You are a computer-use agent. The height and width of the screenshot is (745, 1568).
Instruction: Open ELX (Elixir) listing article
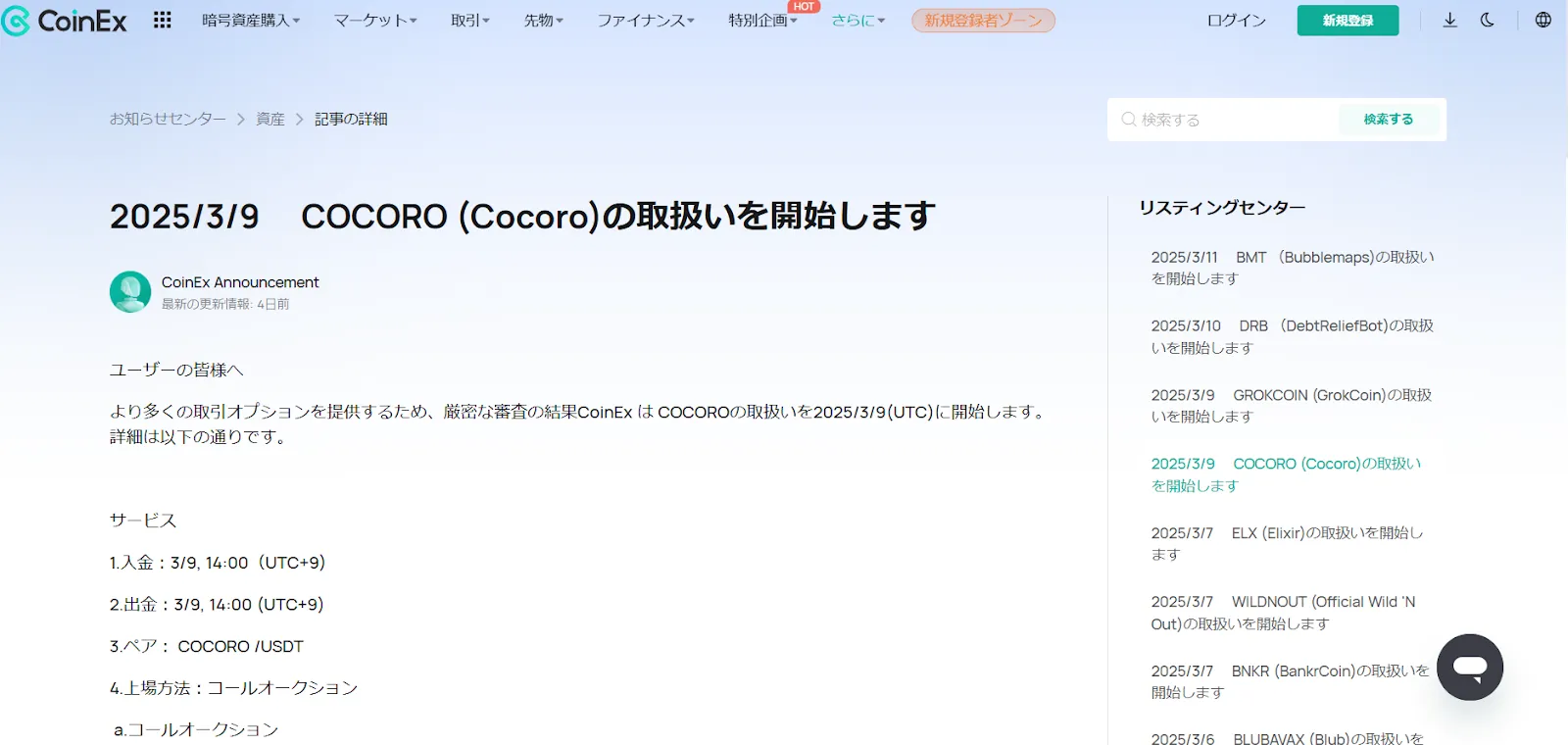point(1287,543)
